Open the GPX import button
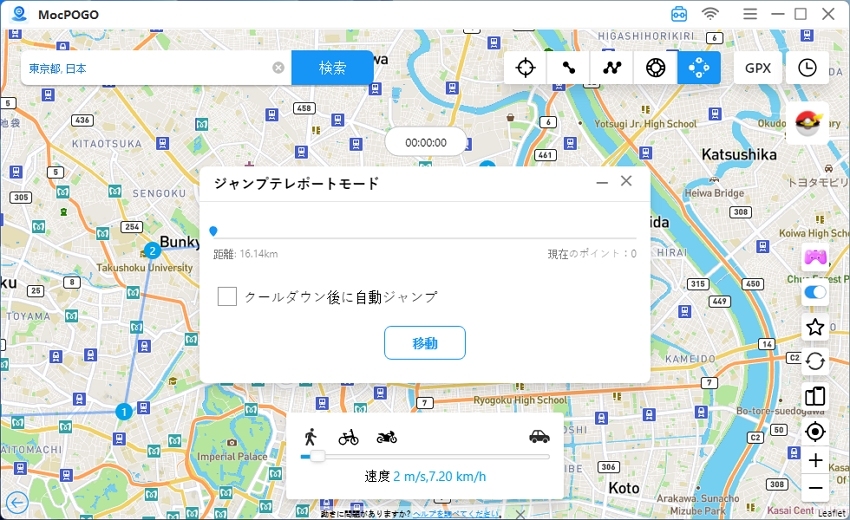This screenshot has height=520, width=850. [757, 68]
